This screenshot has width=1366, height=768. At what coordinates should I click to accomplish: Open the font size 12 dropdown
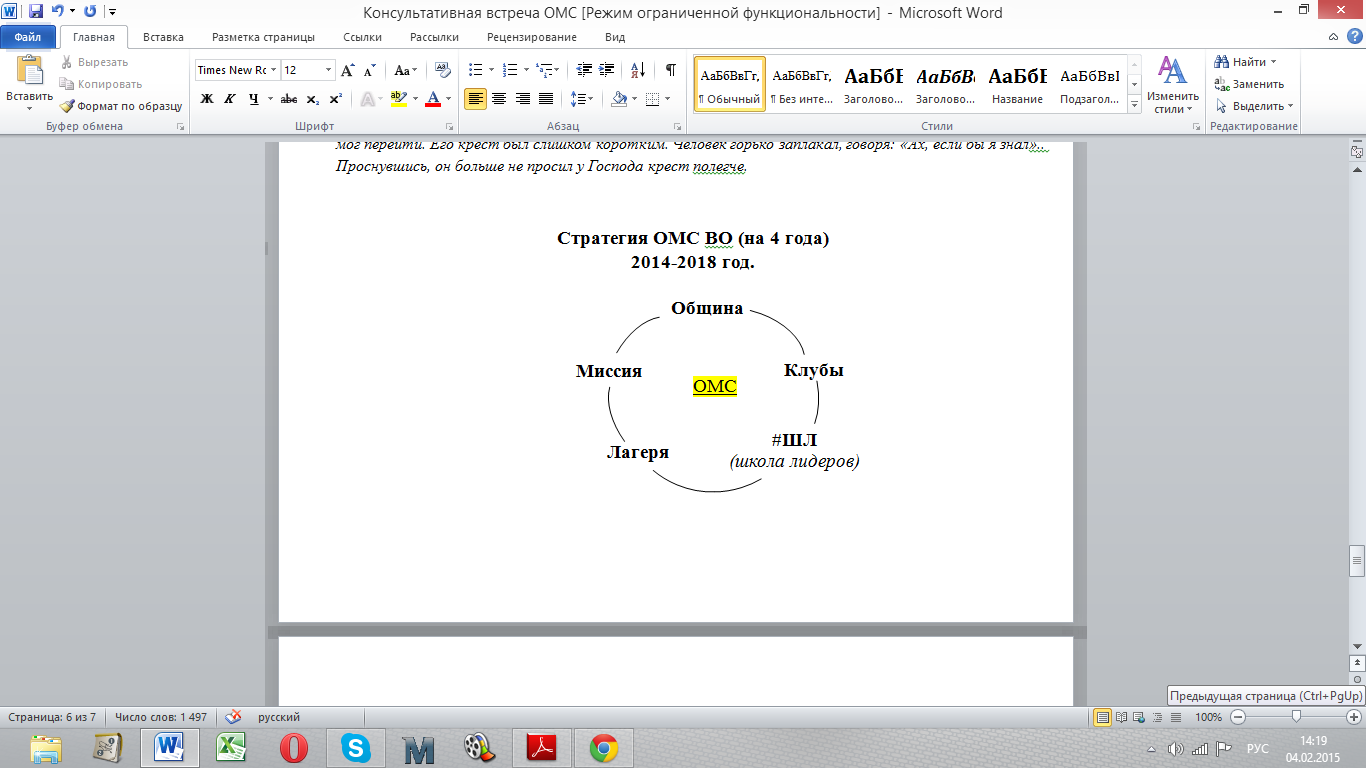click(x=328, y=70)
